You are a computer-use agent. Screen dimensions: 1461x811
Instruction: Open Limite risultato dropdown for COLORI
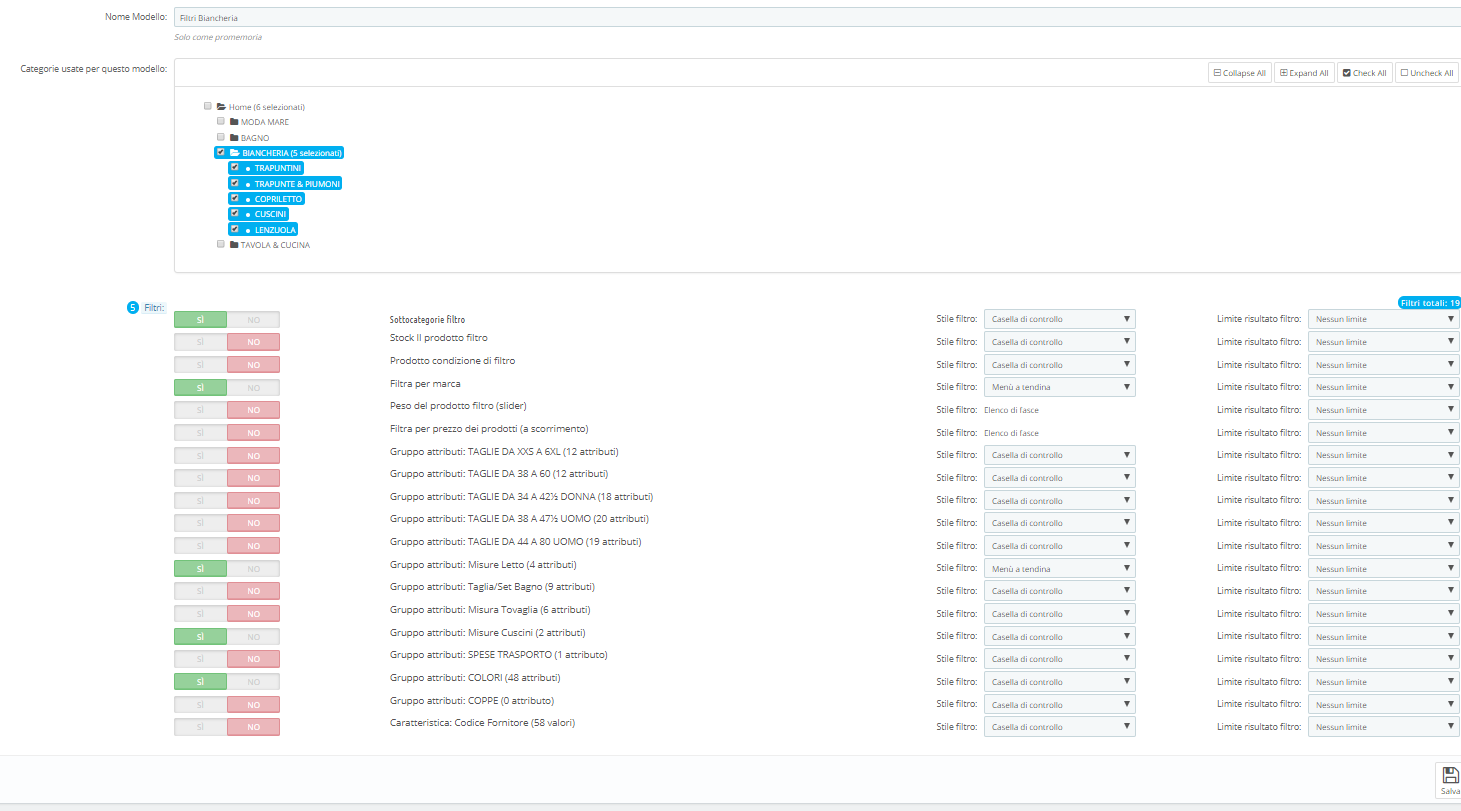coord(1384,682)
